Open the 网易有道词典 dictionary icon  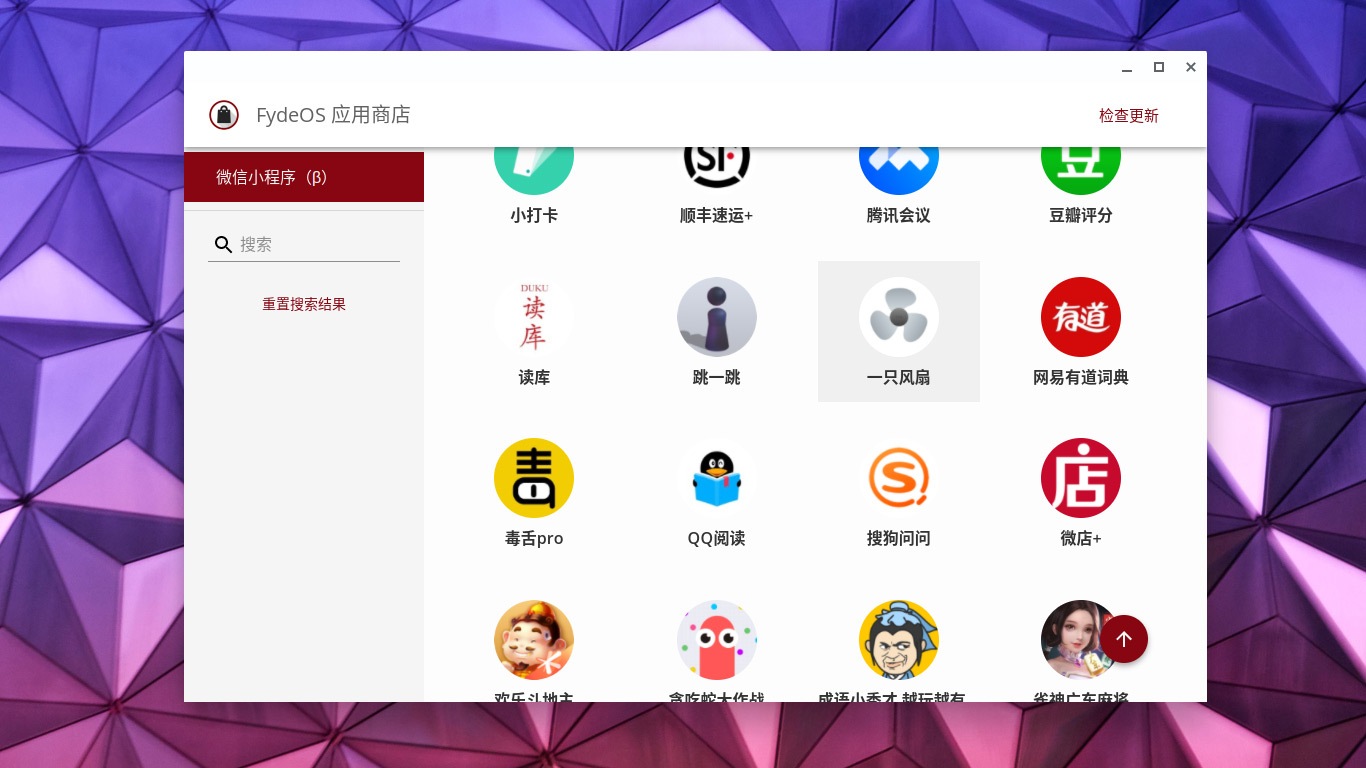[1080, 317]
